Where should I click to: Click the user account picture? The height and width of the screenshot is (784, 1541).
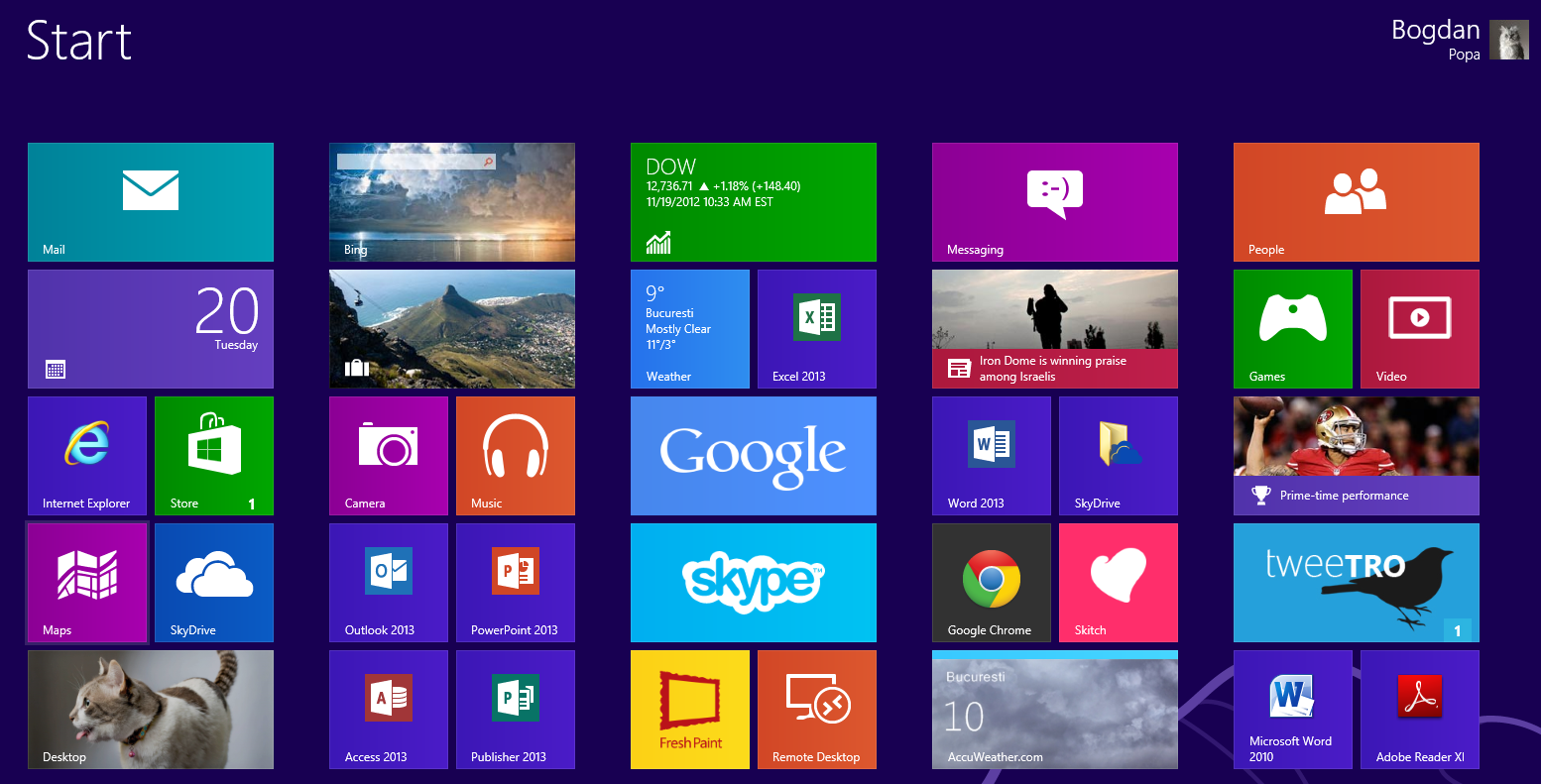pos(1509,41)
